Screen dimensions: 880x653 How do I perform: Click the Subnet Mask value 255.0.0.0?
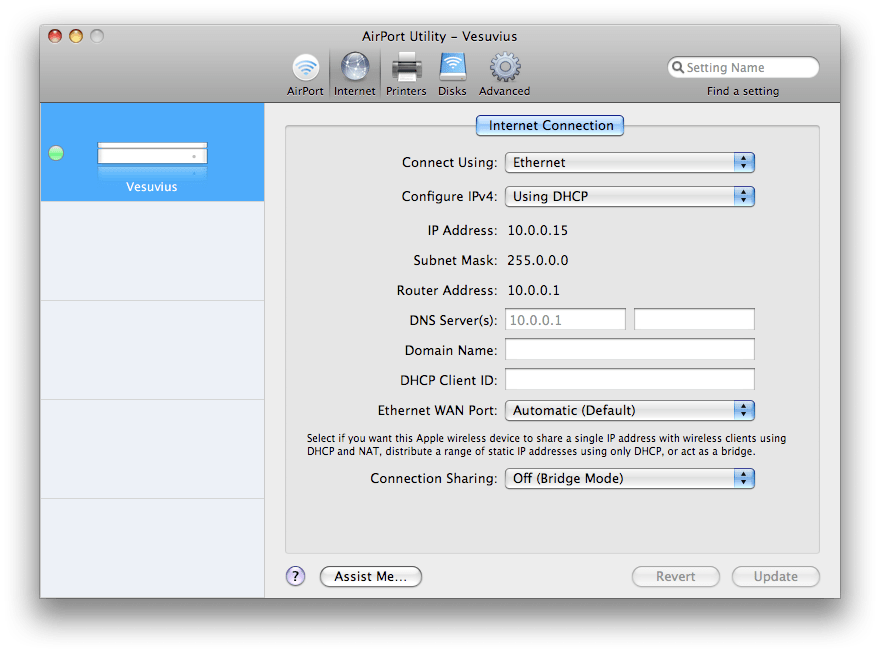click(x=538, y=260)
